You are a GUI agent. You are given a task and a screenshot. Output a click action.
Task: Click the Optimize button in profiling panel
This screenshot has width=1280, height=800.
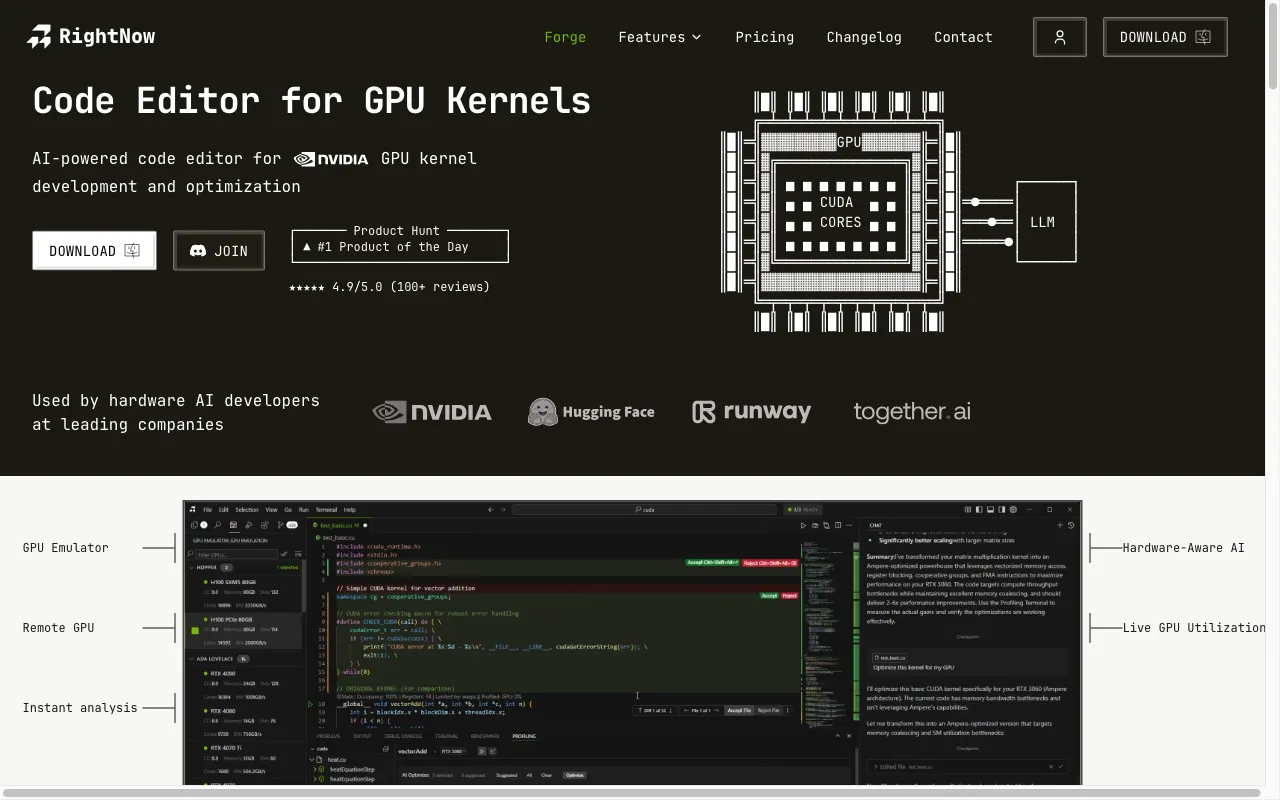tap(574, 775)
